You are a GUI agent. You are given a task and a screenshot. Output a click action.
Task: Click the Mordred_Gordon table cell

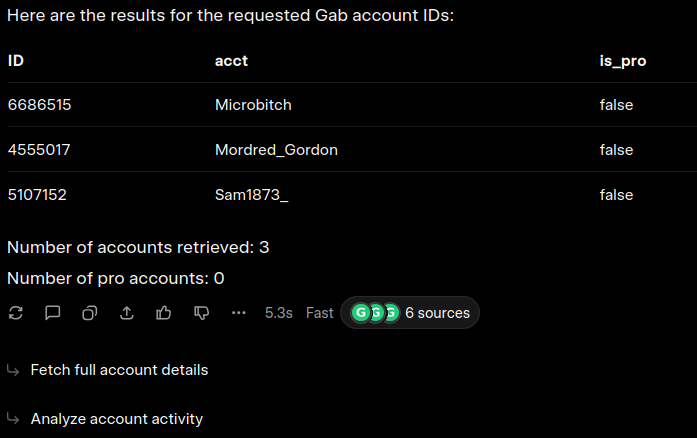276,150
